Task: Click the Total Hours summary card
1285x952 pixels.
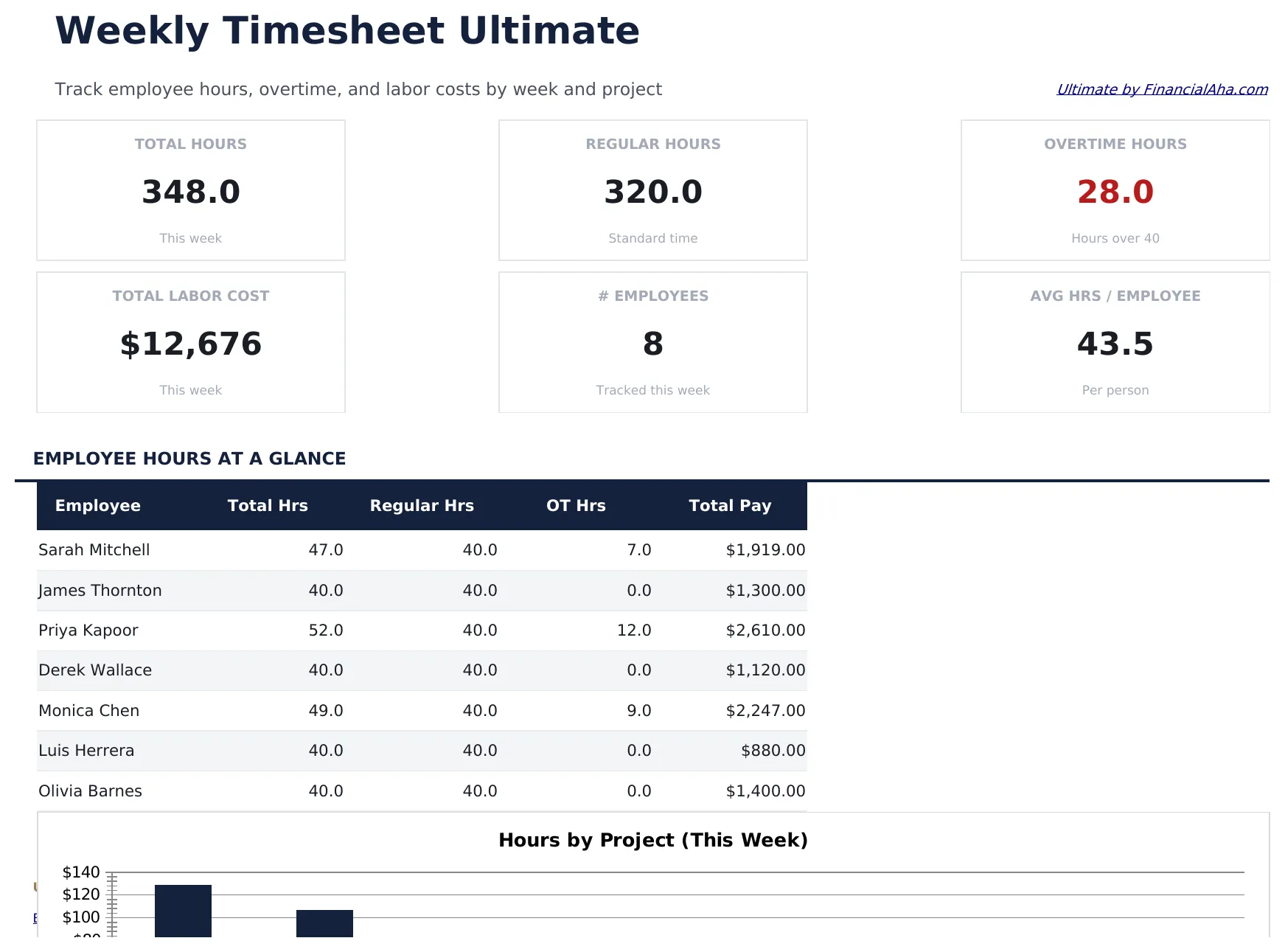Action: [190, 190]
